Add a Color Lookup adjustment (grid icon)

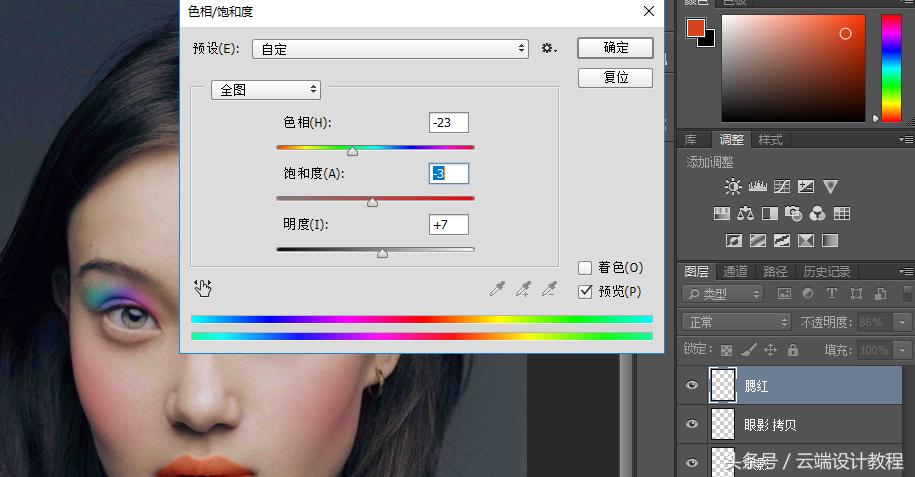tap(841, 214)
